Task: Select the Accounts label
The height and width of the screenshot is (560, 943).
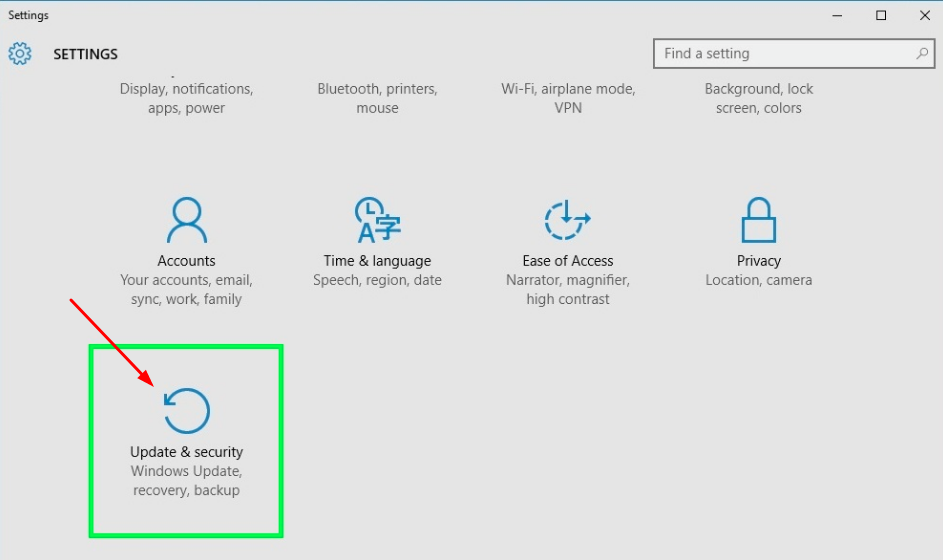Action: pos(186,260)
